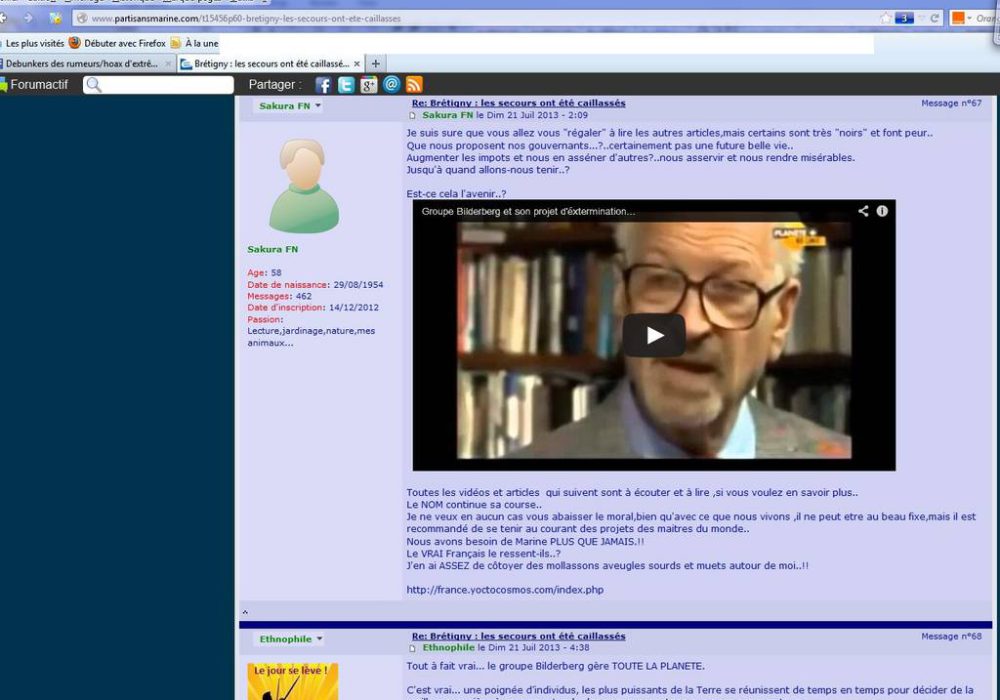1000x700 pixels.
Task: Click the Age: 58 line
Action: click(264, 272)
